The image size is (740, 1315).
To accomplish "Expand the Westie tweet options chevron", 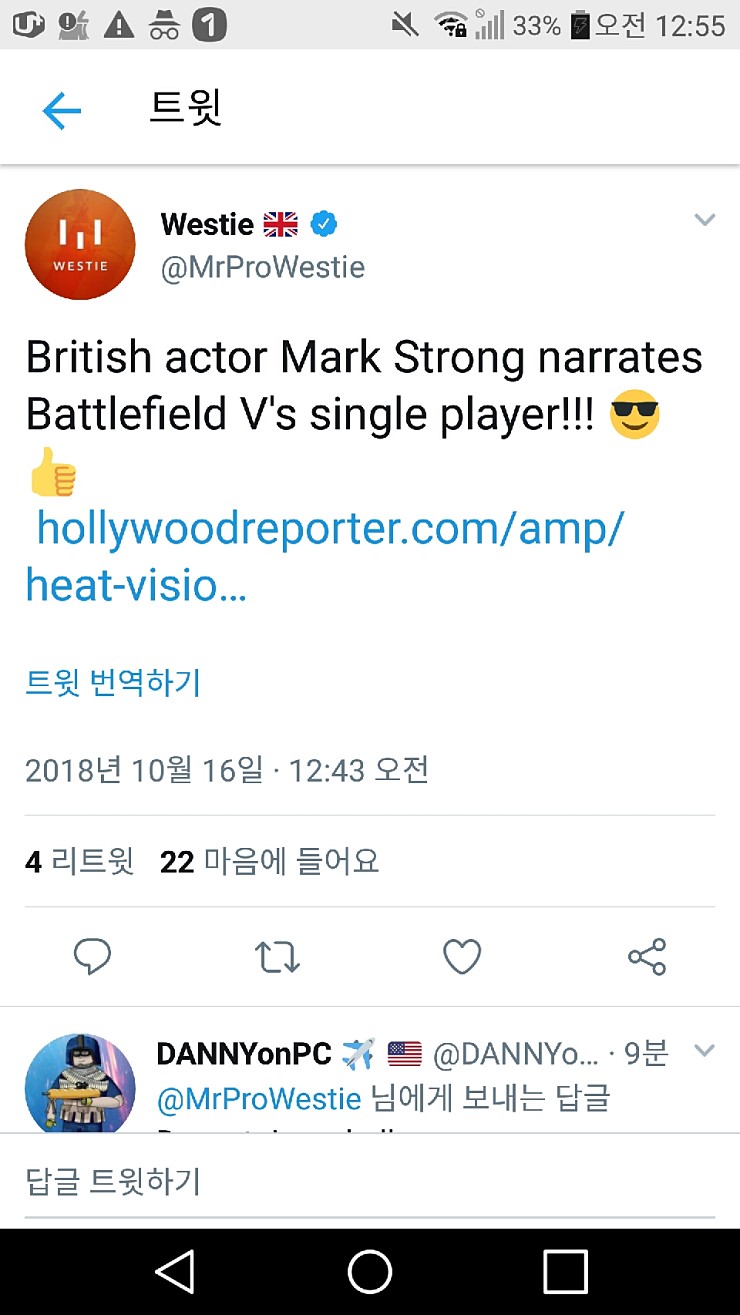I will point(705,220).
